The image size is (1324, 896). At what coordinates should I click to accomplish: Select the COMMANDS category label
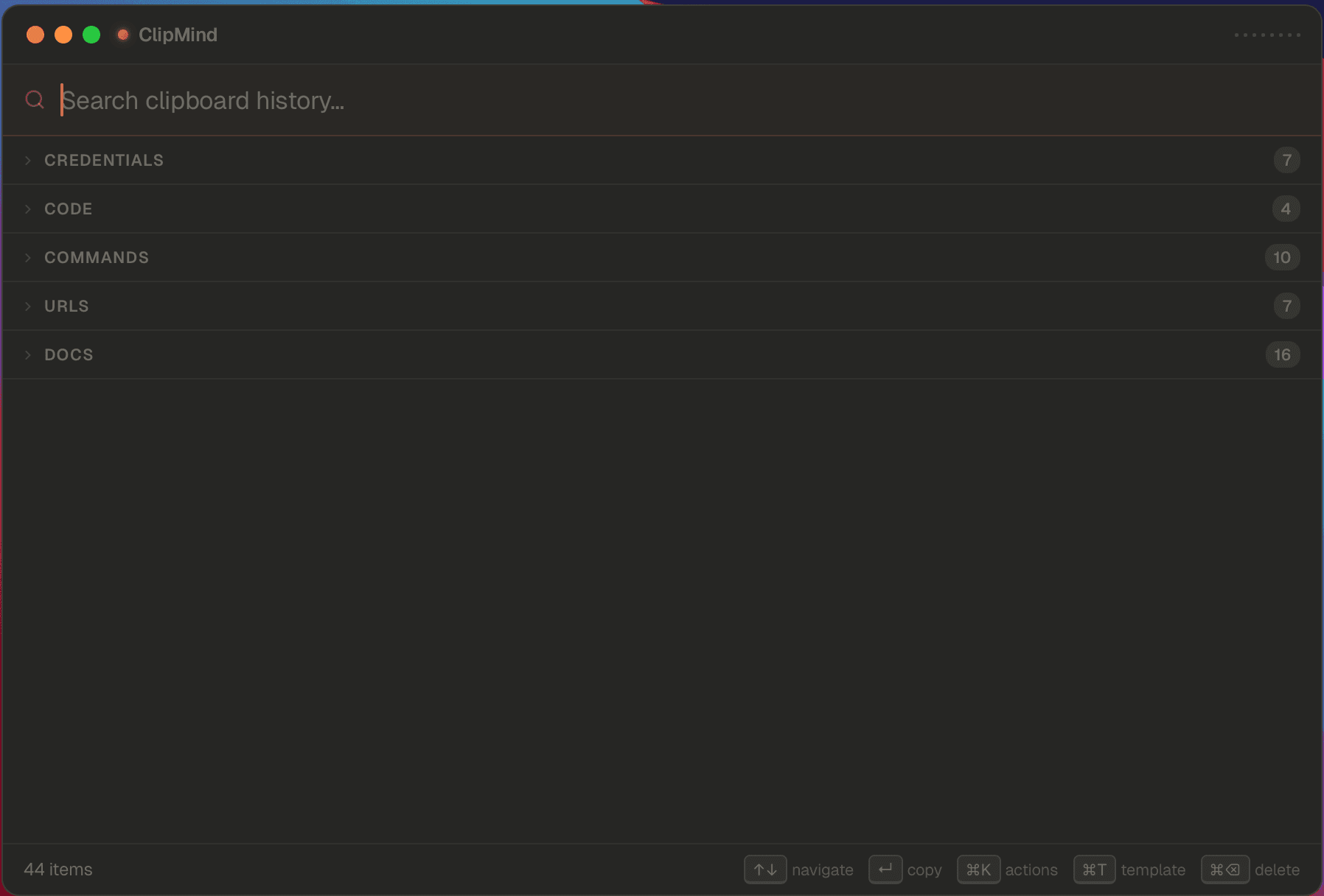(x=97, y=257)
